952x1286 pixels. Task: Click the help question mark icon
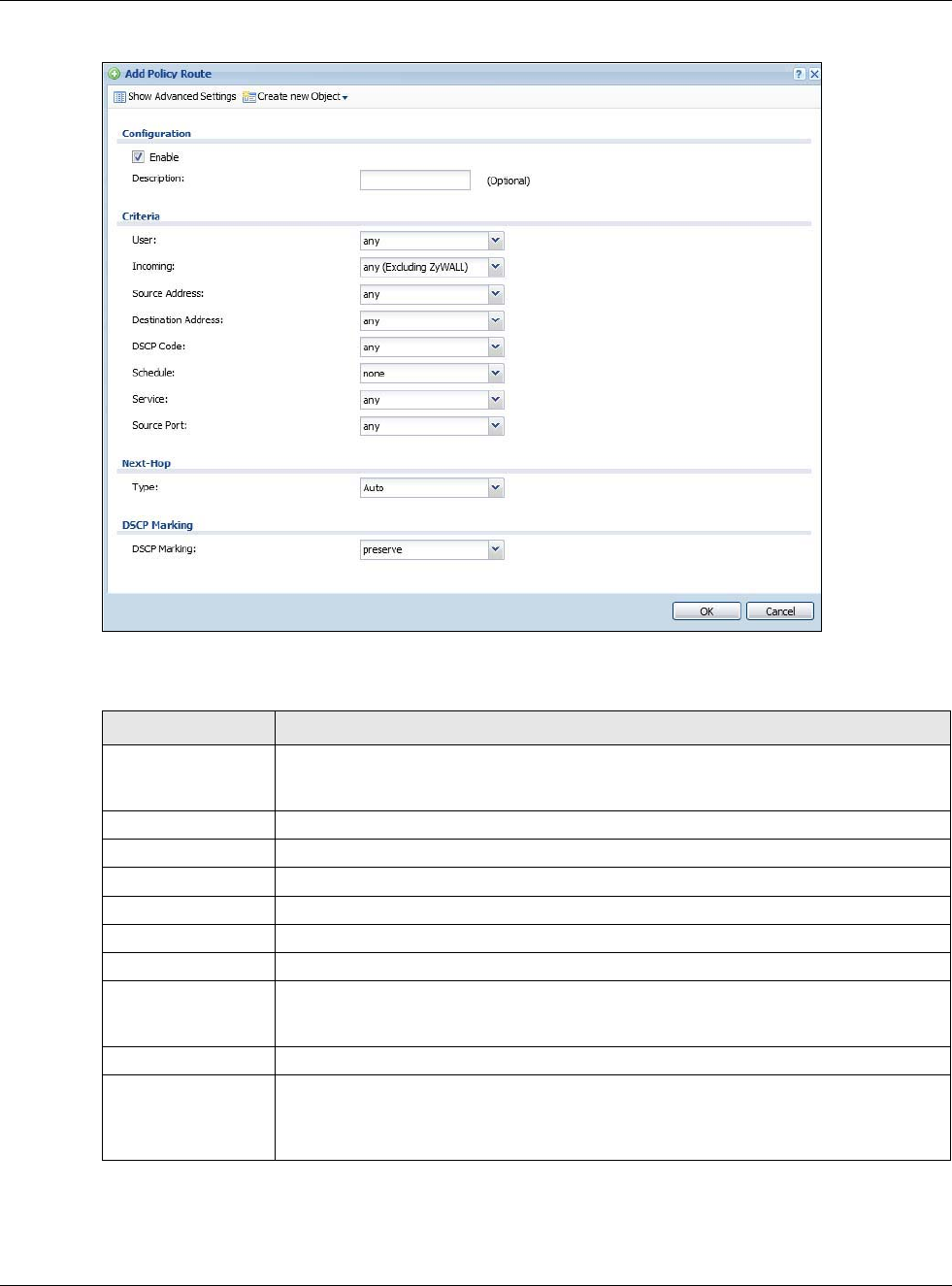click(799, 74)
